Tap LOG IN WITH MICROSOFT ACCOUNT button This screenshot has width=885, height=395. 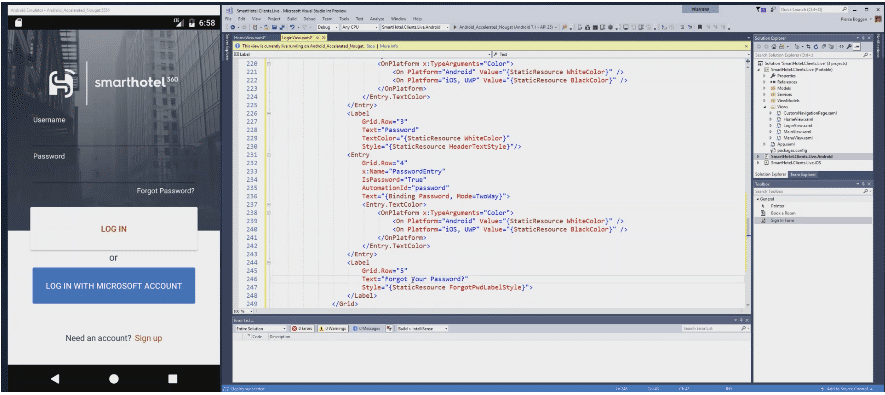[113, 286]
